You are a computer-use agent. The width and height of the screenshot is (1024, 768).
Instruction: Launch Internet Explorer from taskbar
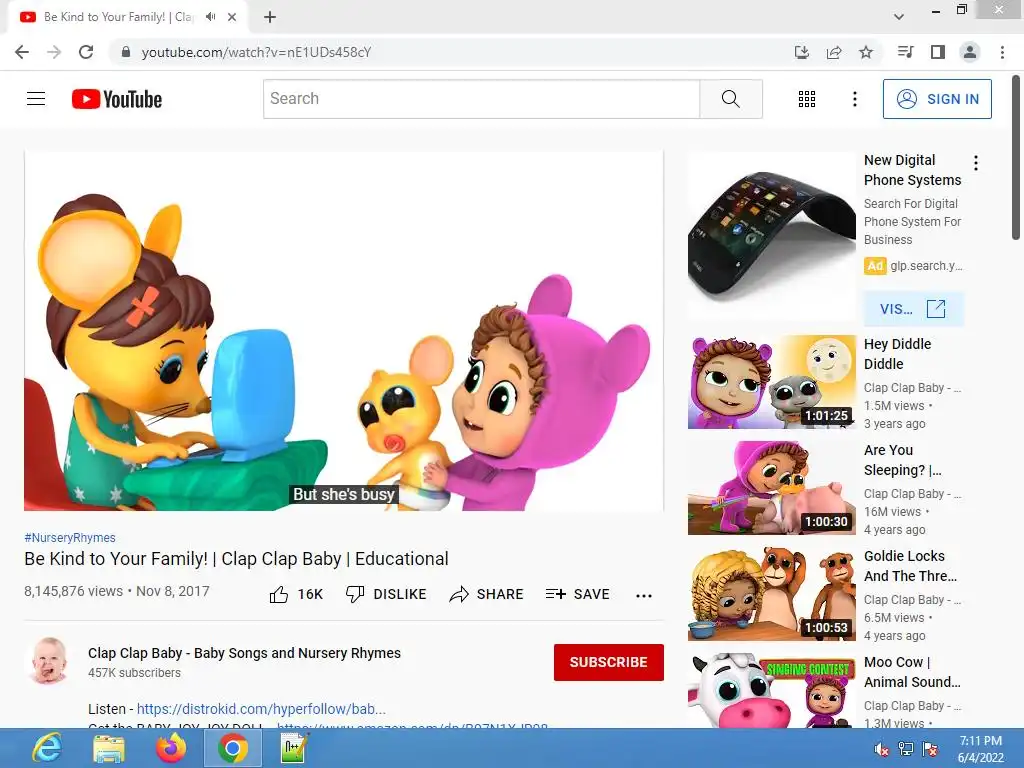tap(47, 748)
